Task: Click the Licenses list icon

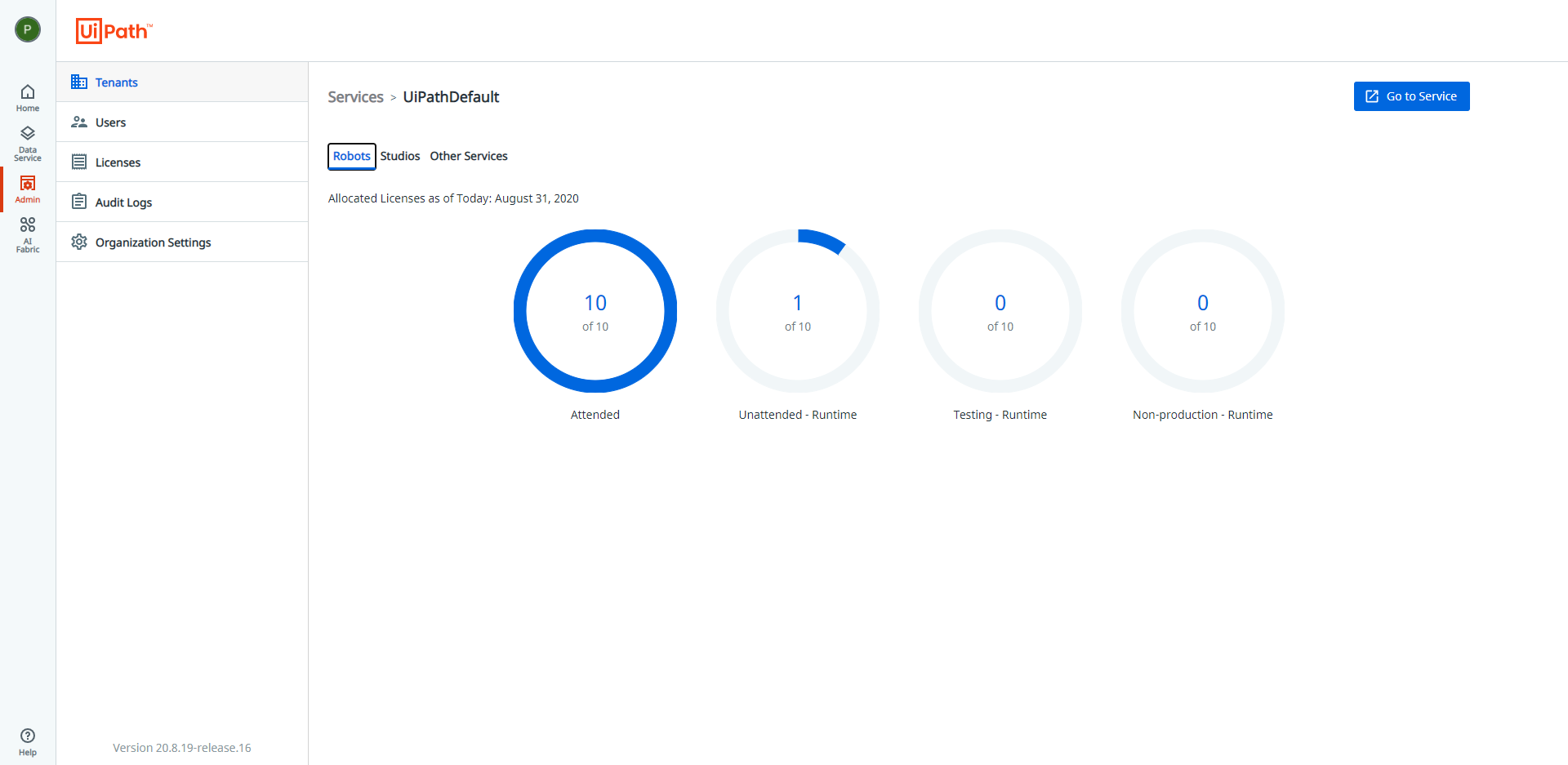Action: click(x=79, y=162)
